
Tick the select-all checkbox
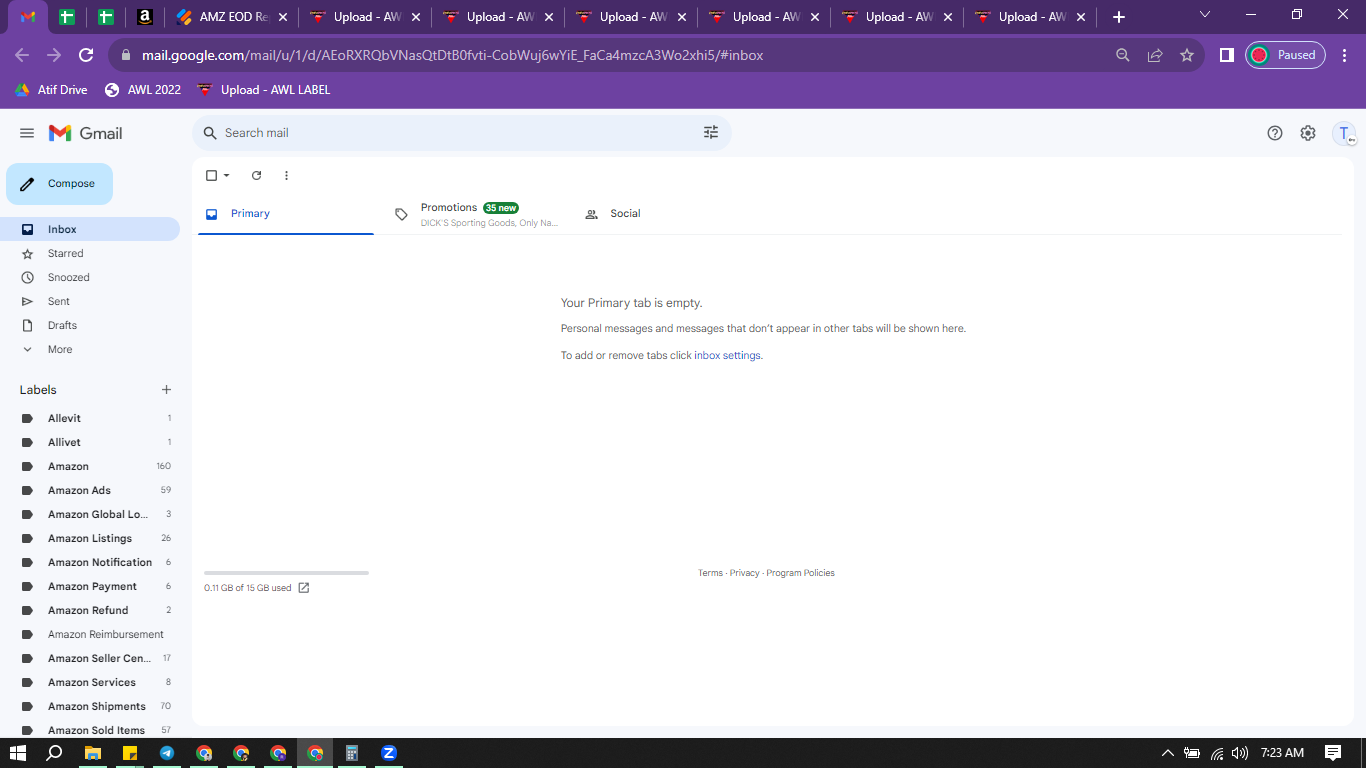[x=211, y=176]
